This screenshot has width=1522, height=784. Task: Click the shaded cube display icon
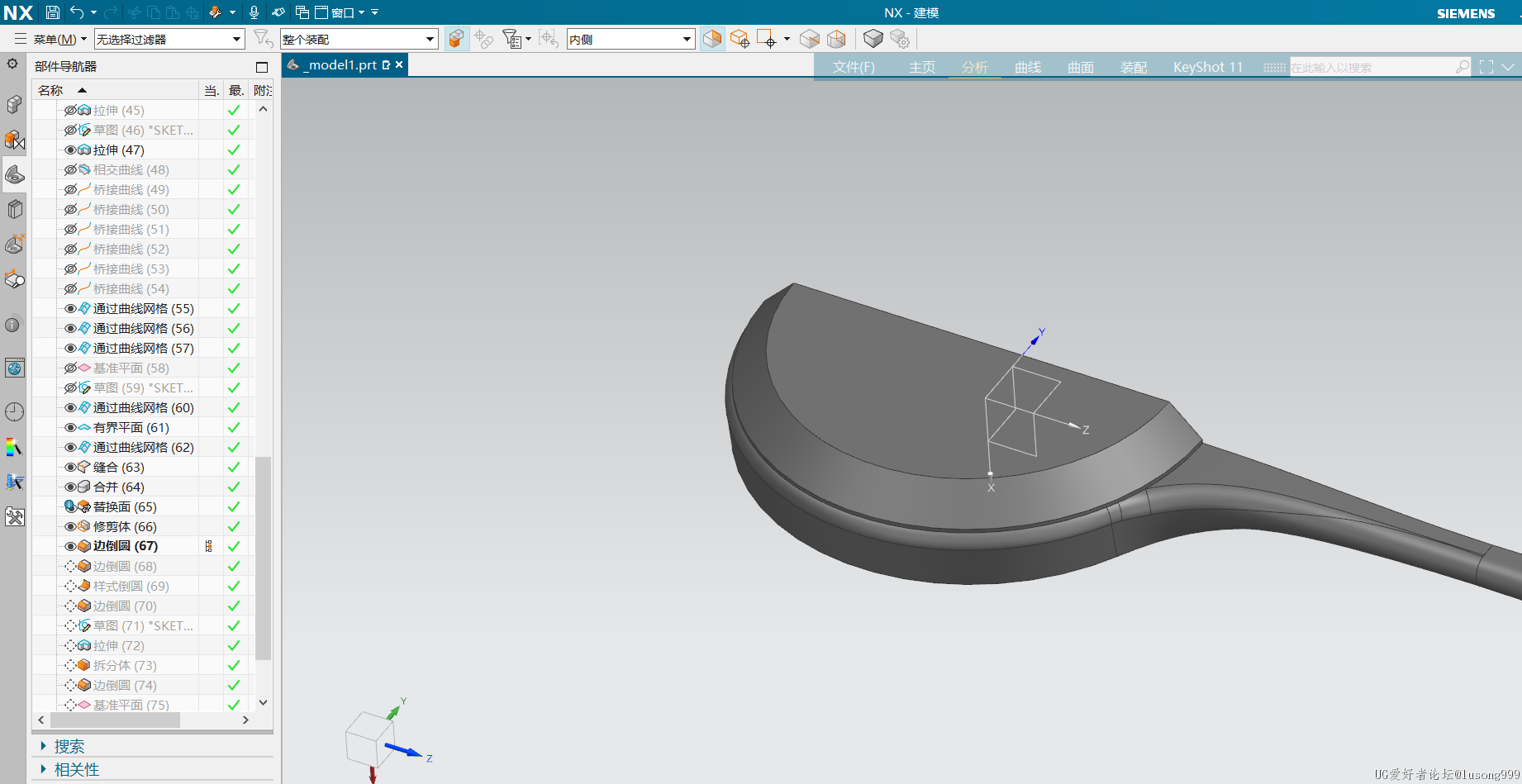click(873, 39)
